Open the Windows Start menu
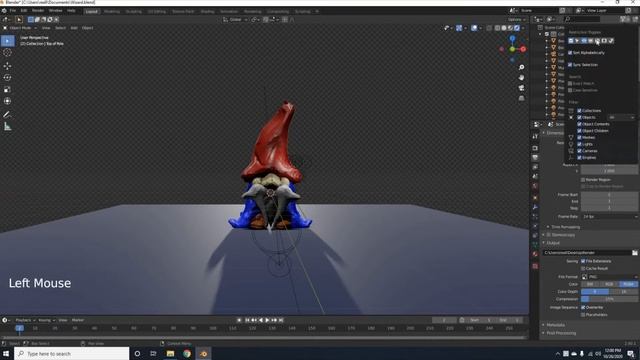The height and width of the screenshot is (360, 640). pos(6,353)
